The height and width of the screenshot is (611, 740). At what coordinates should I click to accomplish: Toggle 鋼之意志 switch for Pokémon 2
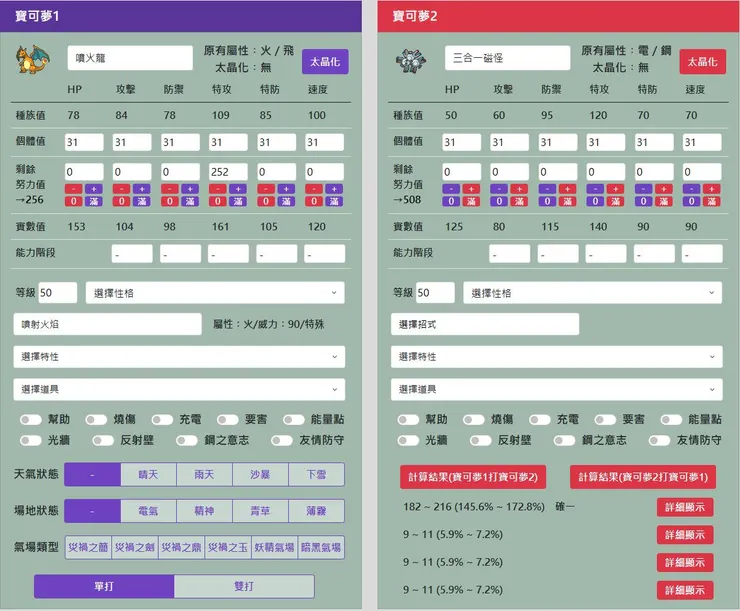click(x=565, y=440)
